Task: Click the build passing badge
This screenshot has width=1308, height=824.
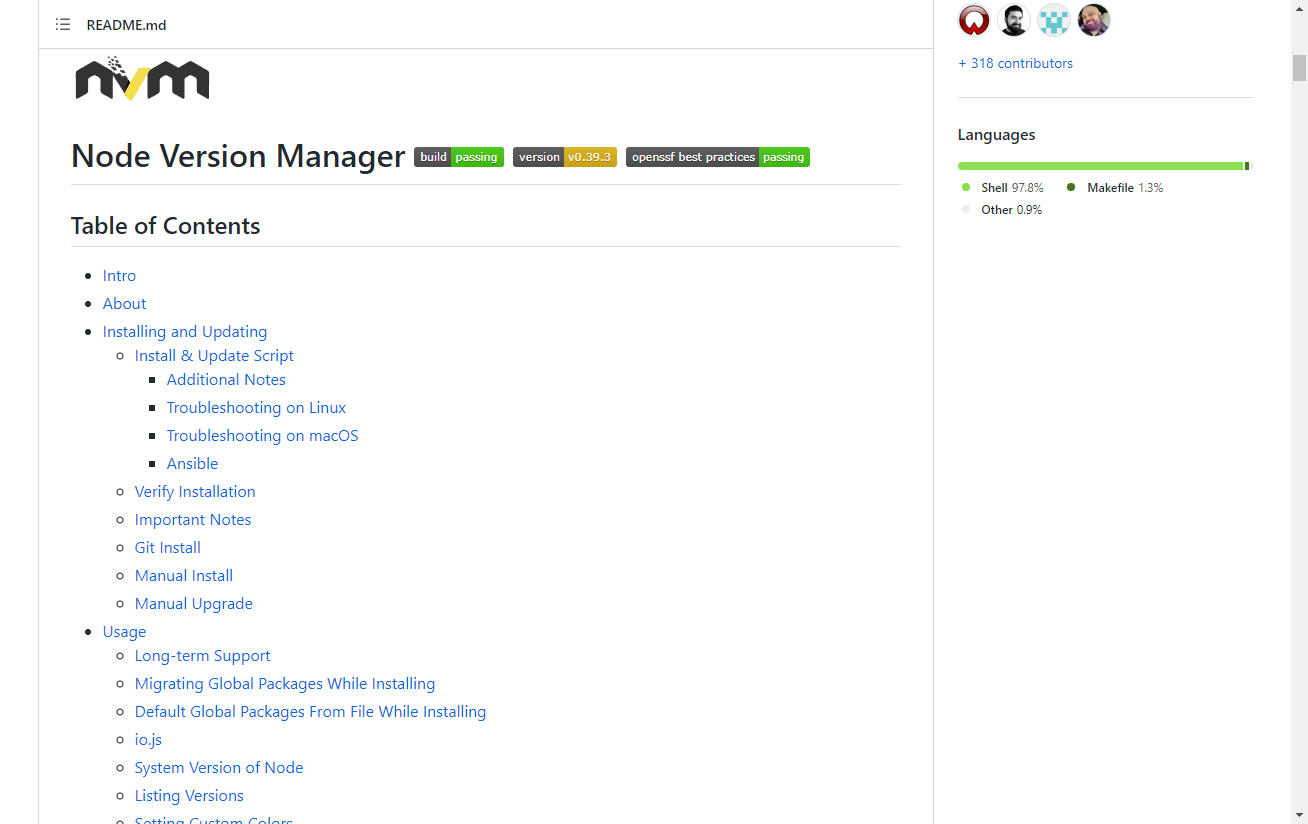Action: click(x=459, y=157)
